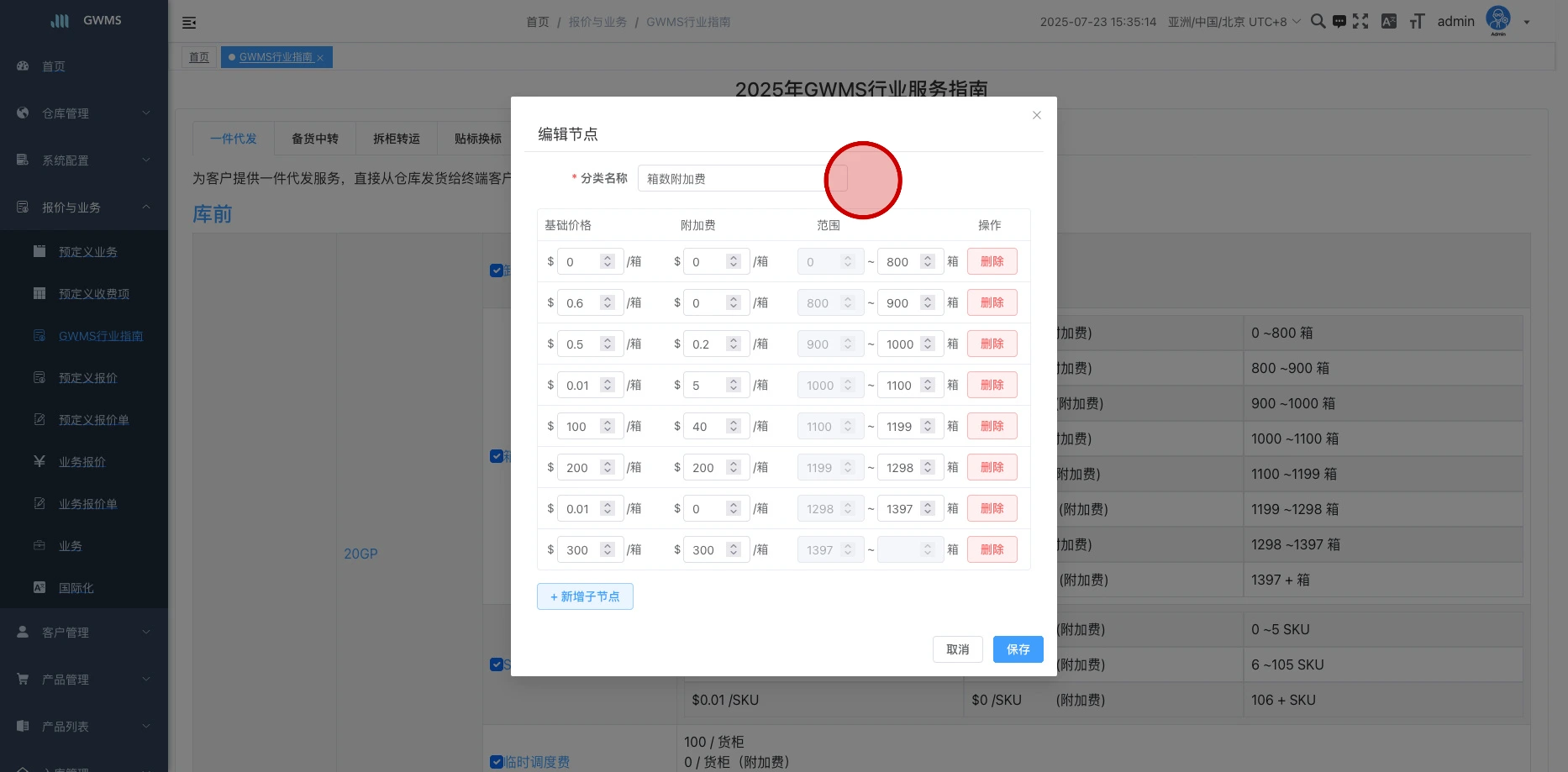
Task: Open the admin user dropdown arrow
Action: [x=1527, y=23]
